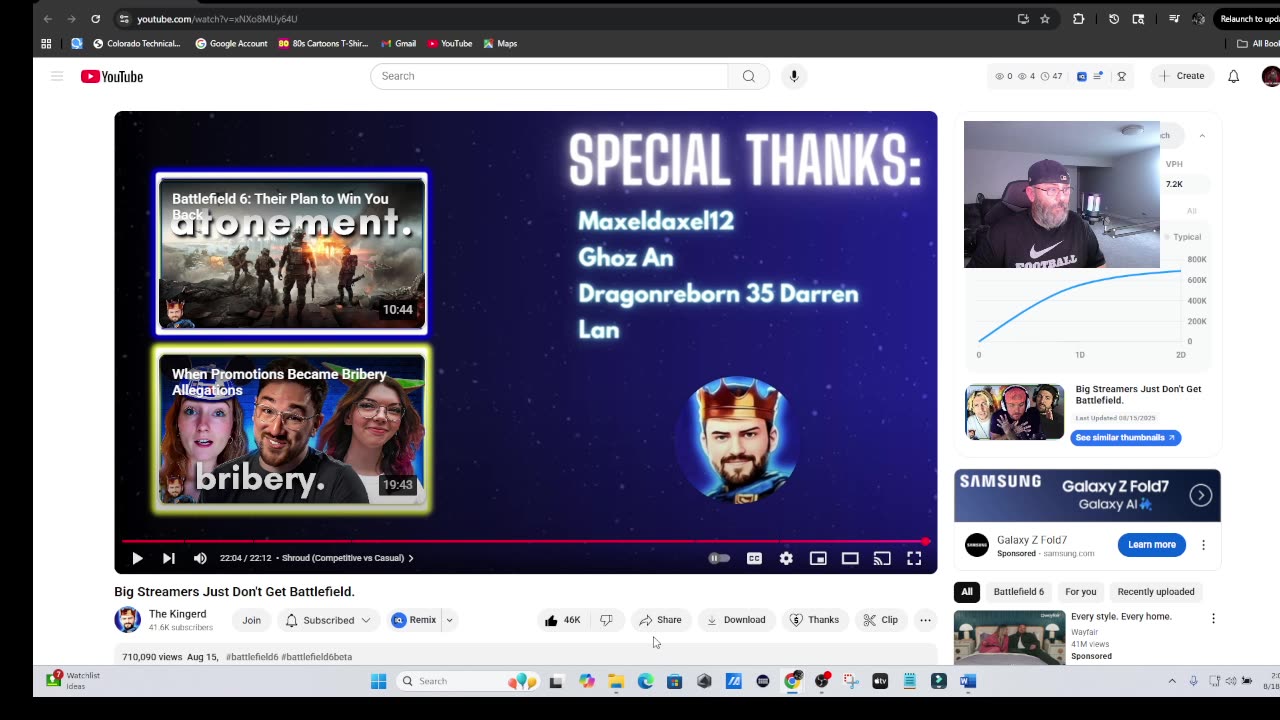
Task: Open more actions ellipsis under video
Action: [925, 620]
